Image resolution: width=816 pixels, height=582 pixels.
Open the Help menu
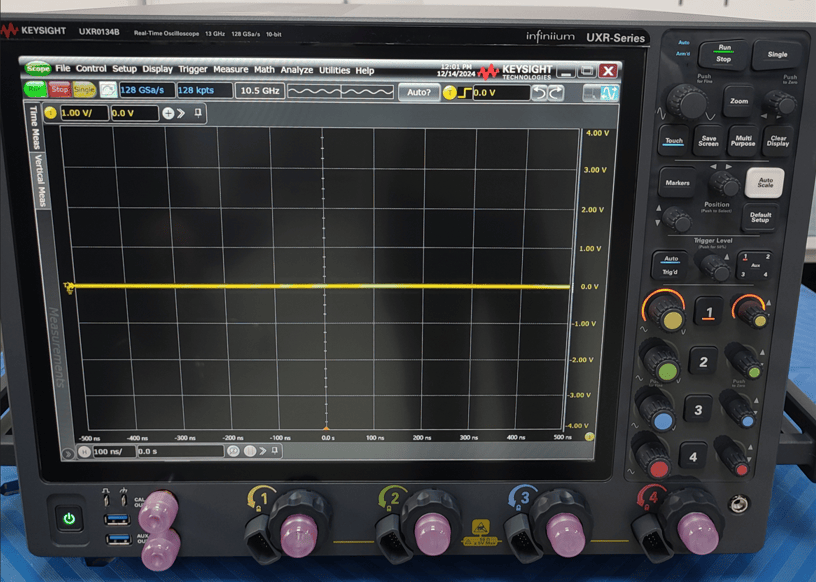coord(365,70)
